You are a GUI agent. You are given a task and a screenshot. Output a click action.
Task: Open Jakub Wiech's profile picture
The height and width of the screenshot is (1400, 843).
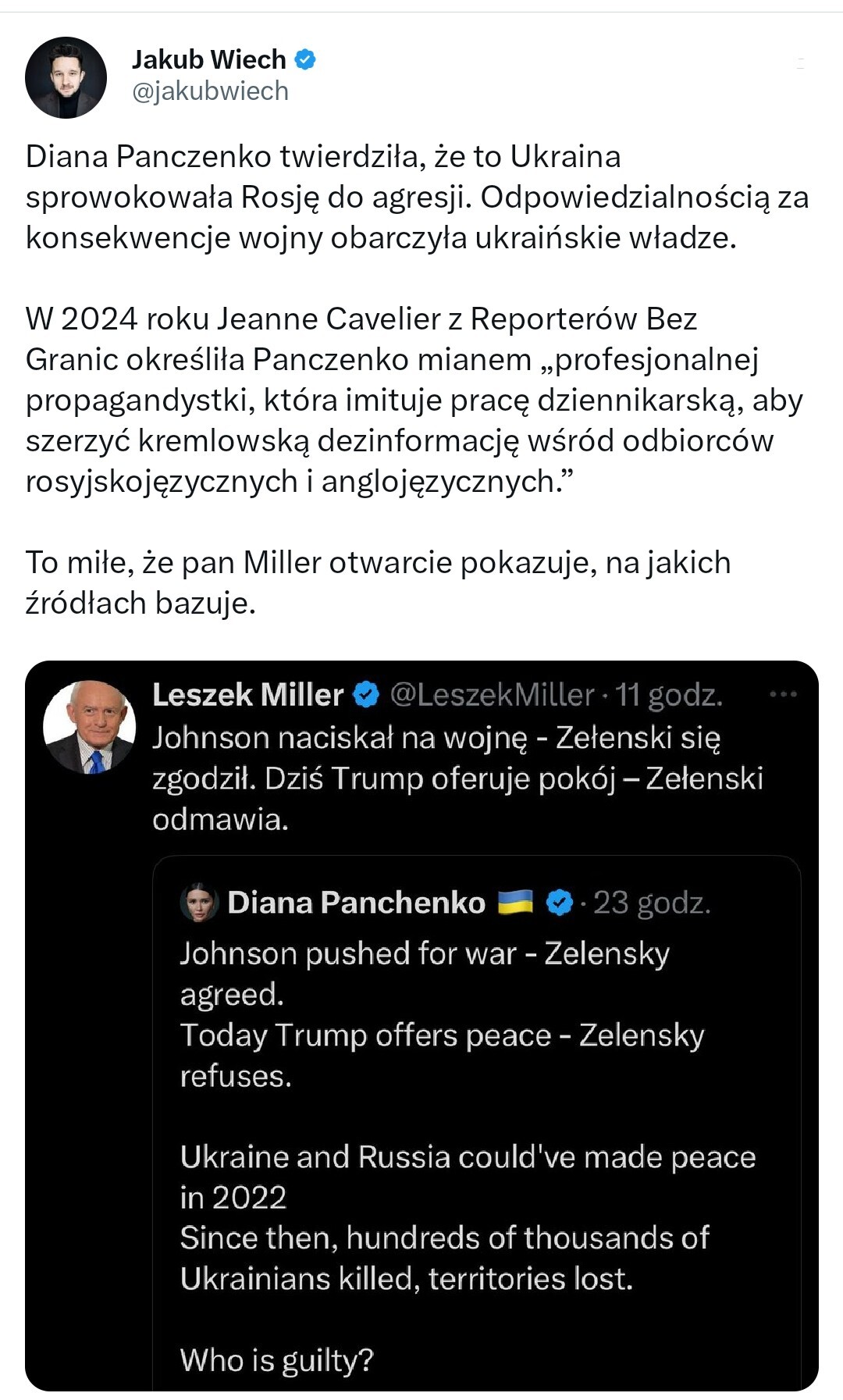pyautogui.click(x=66, y=77)
